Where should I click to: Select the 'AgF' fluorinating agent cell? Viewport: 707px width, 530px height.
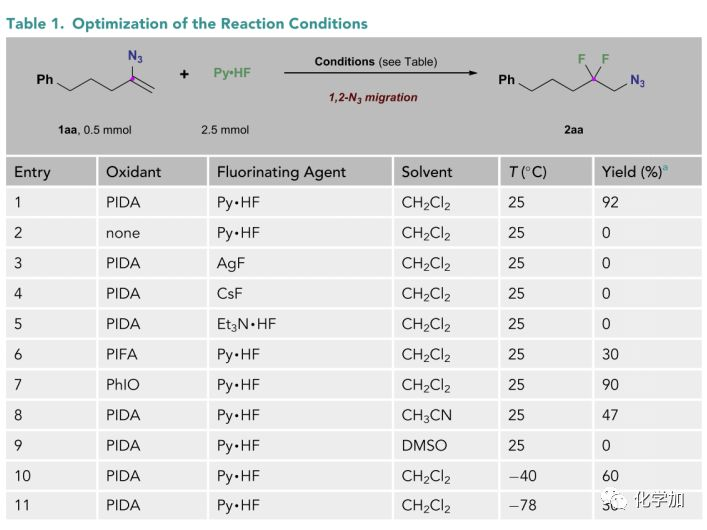(x=232, y=263)
